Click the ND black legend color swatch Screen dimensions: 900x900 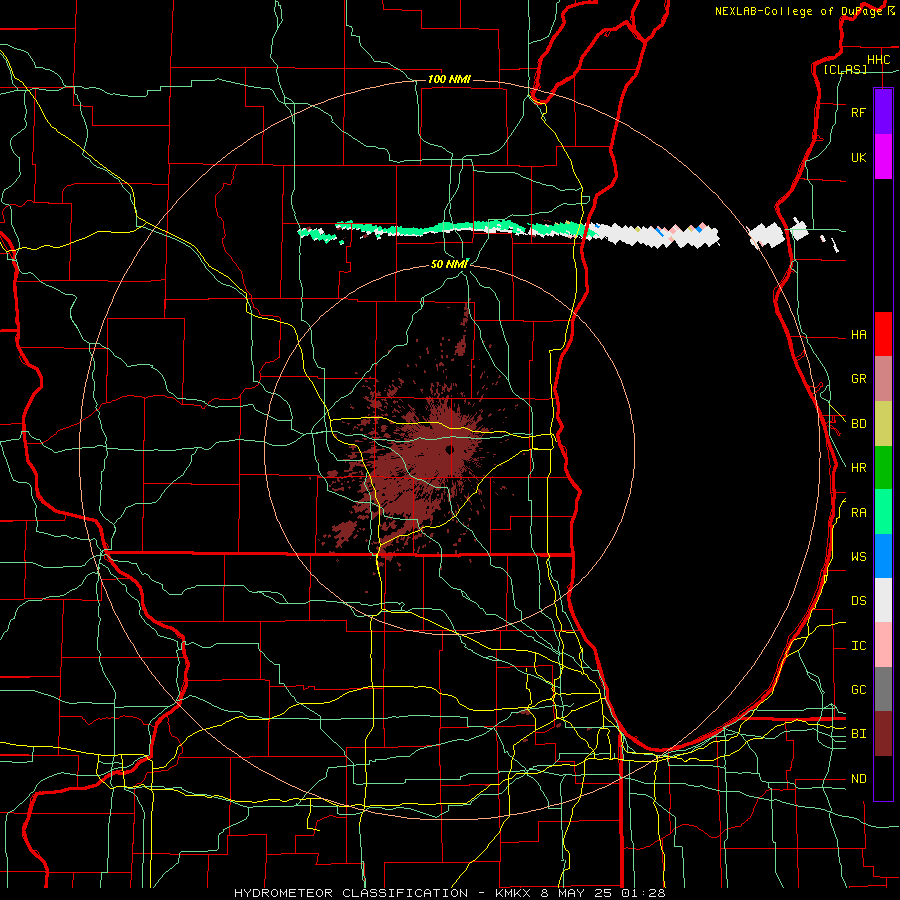(883, 778)
